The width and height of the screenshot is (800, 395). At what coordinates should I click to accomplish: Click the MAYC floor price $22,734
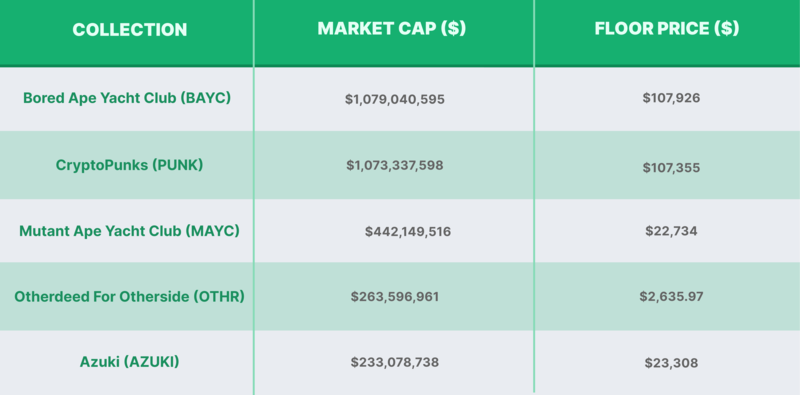pyautogui.click(x=671, y=231)
